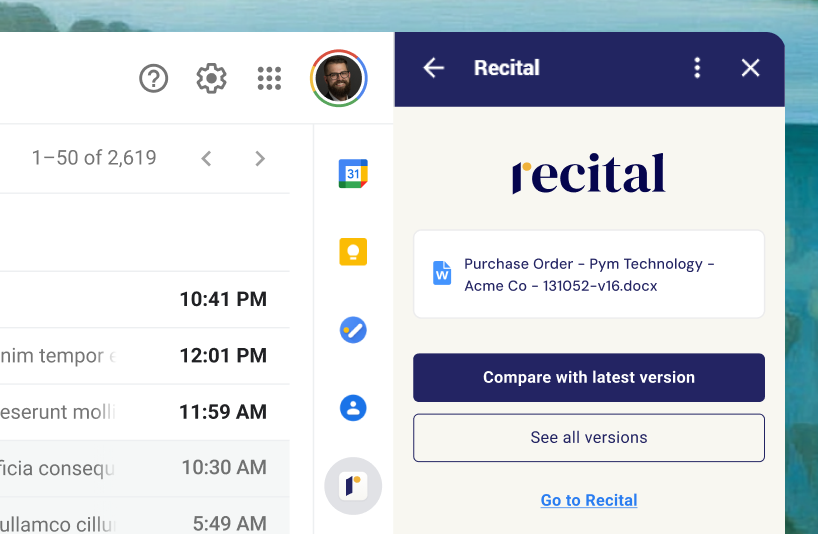Click the Word document icon in file card
Image resolution: width=818 pixels, height=534 pixels.
[x=442, y=273]
